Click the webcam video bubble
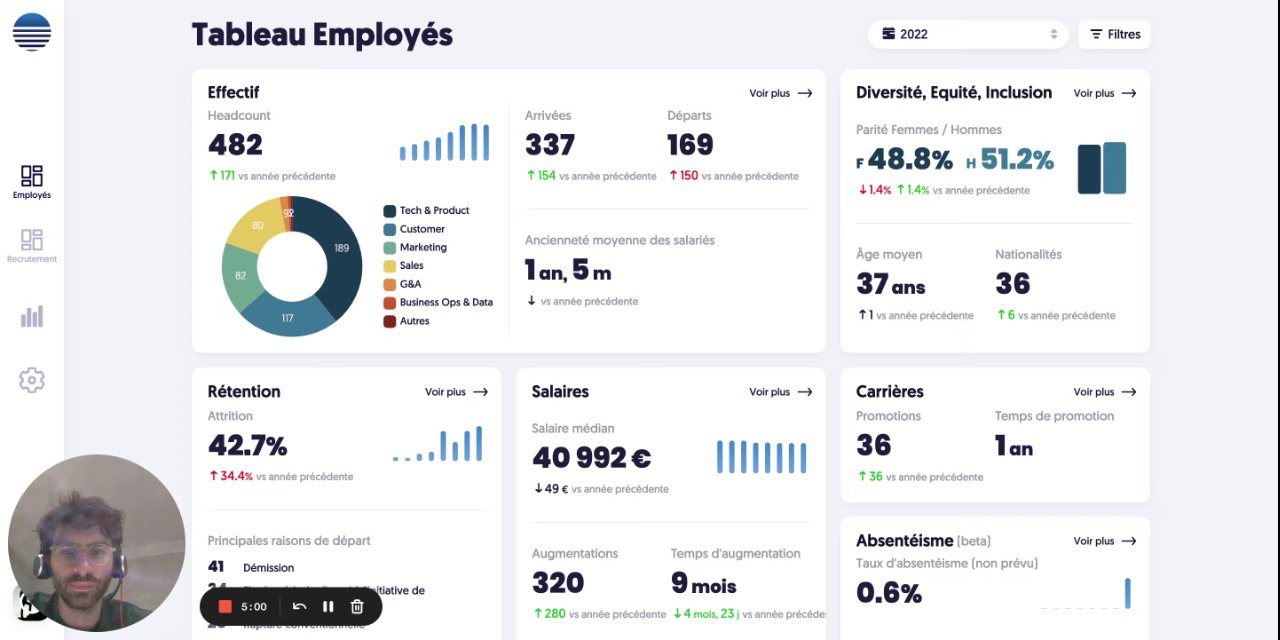The width and height of the screenshot is (1280, 640). 97,543
